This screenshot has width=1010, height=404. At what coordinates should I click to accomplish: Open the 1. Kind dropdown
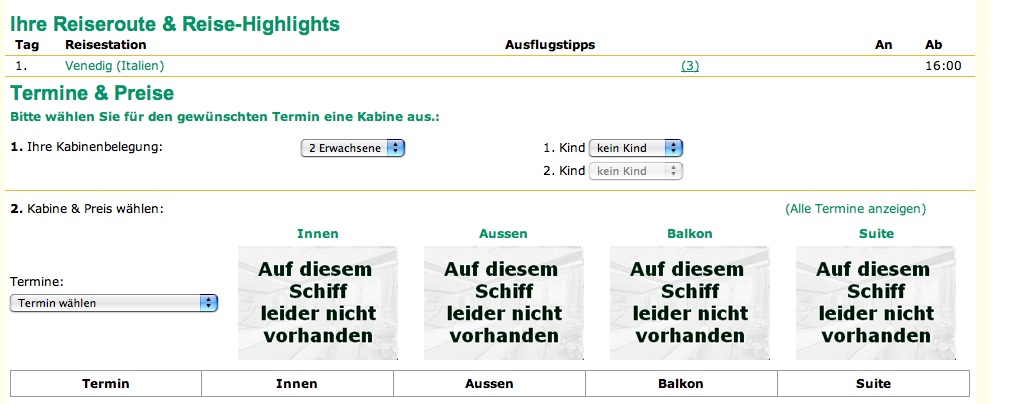pyautogui.click(x=636, y=148)
